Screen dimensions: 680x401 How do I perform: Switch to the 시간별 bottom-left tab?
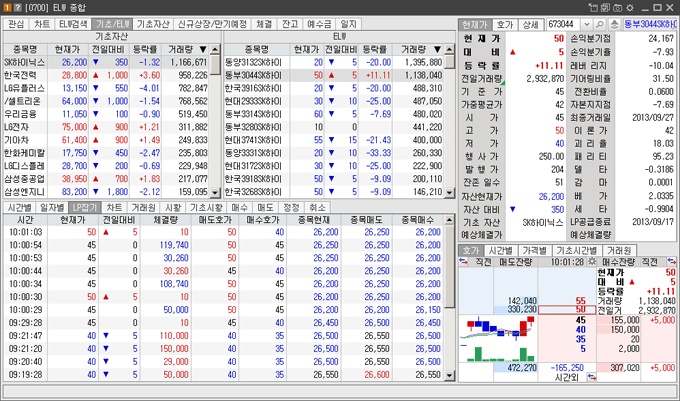pyautogui.click(x=20, y=207)
